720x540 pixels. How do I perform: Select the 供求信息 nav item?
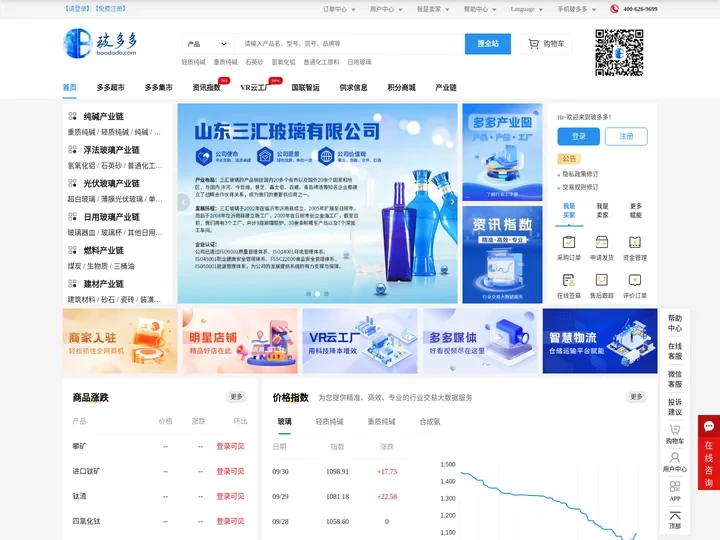tap(353, 87)
